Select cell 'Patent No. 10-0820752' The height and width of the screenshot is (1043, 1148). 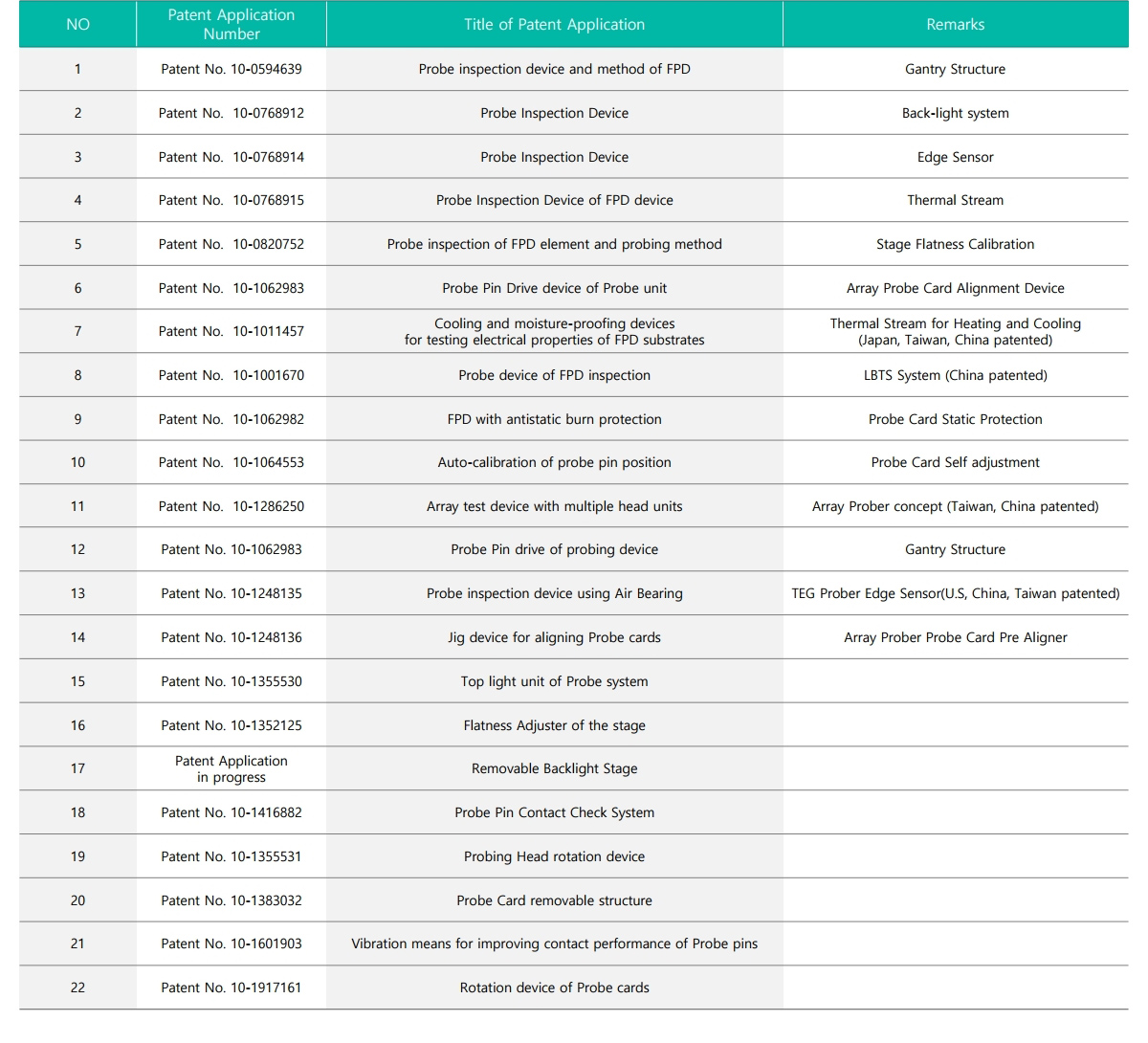click(232, 244)
